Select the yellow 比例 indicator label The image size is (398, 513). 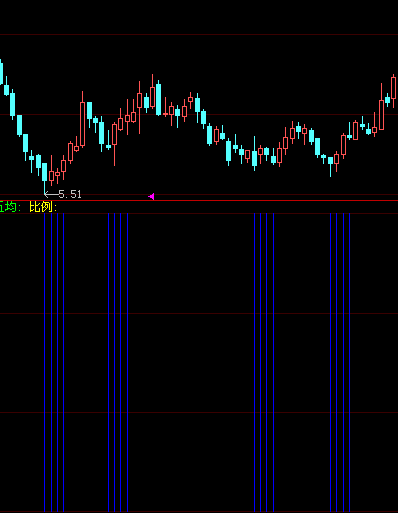pyautogui.click(x=43, y=207)
